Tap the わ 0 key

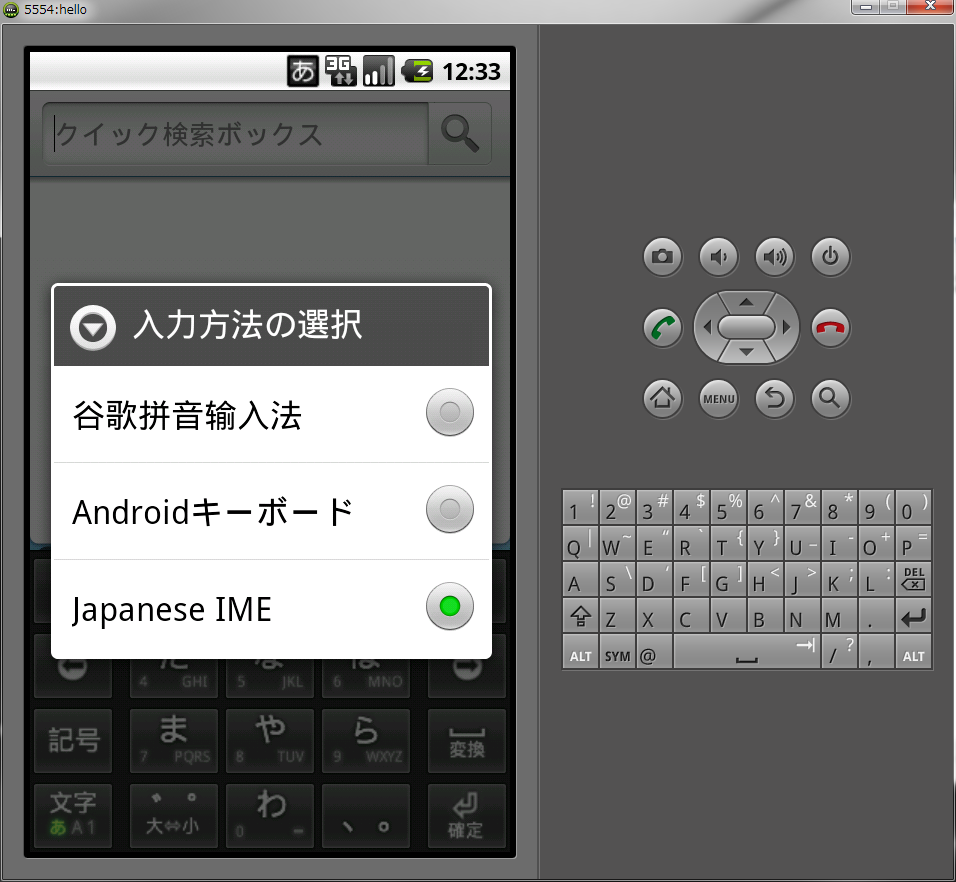269,816
